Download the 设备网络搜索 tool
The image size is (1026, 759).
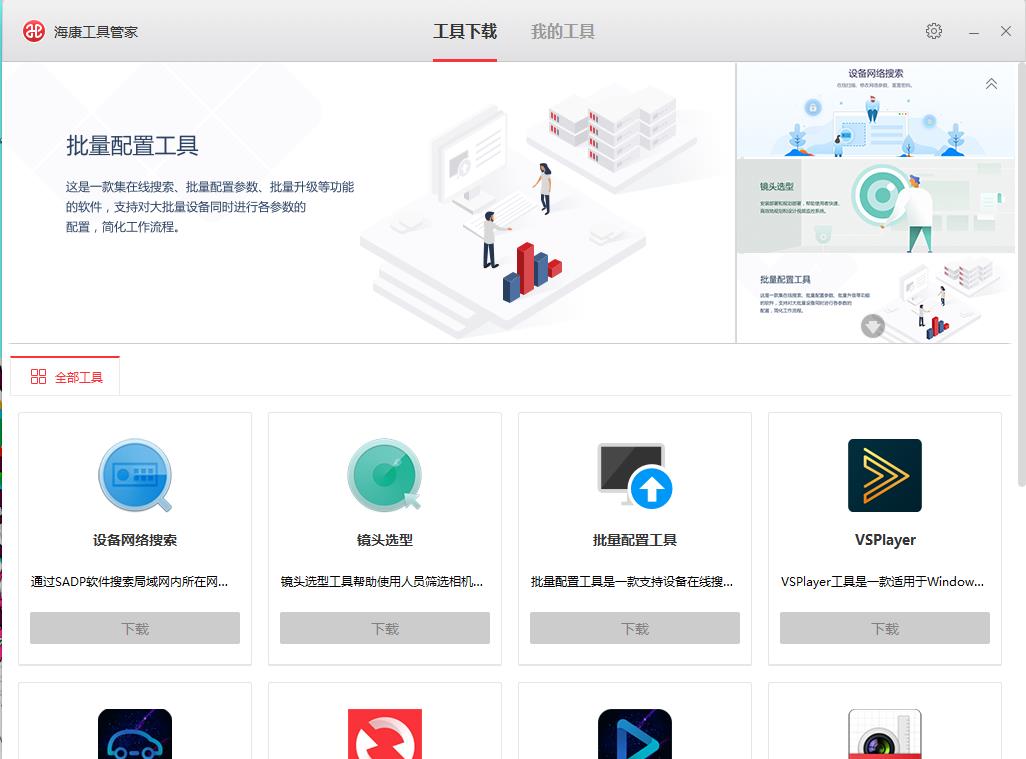135,628
